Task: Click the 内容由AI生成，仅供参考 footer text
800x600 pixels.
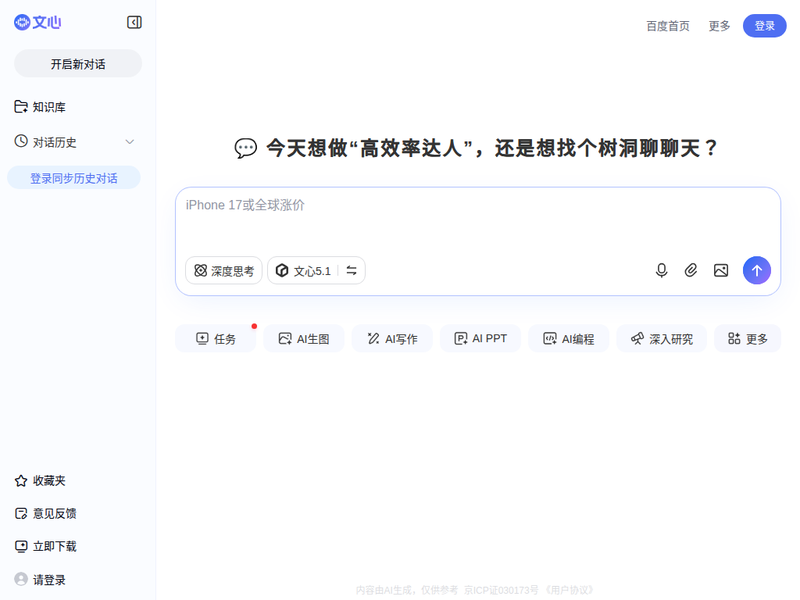Action: (407, 590)
